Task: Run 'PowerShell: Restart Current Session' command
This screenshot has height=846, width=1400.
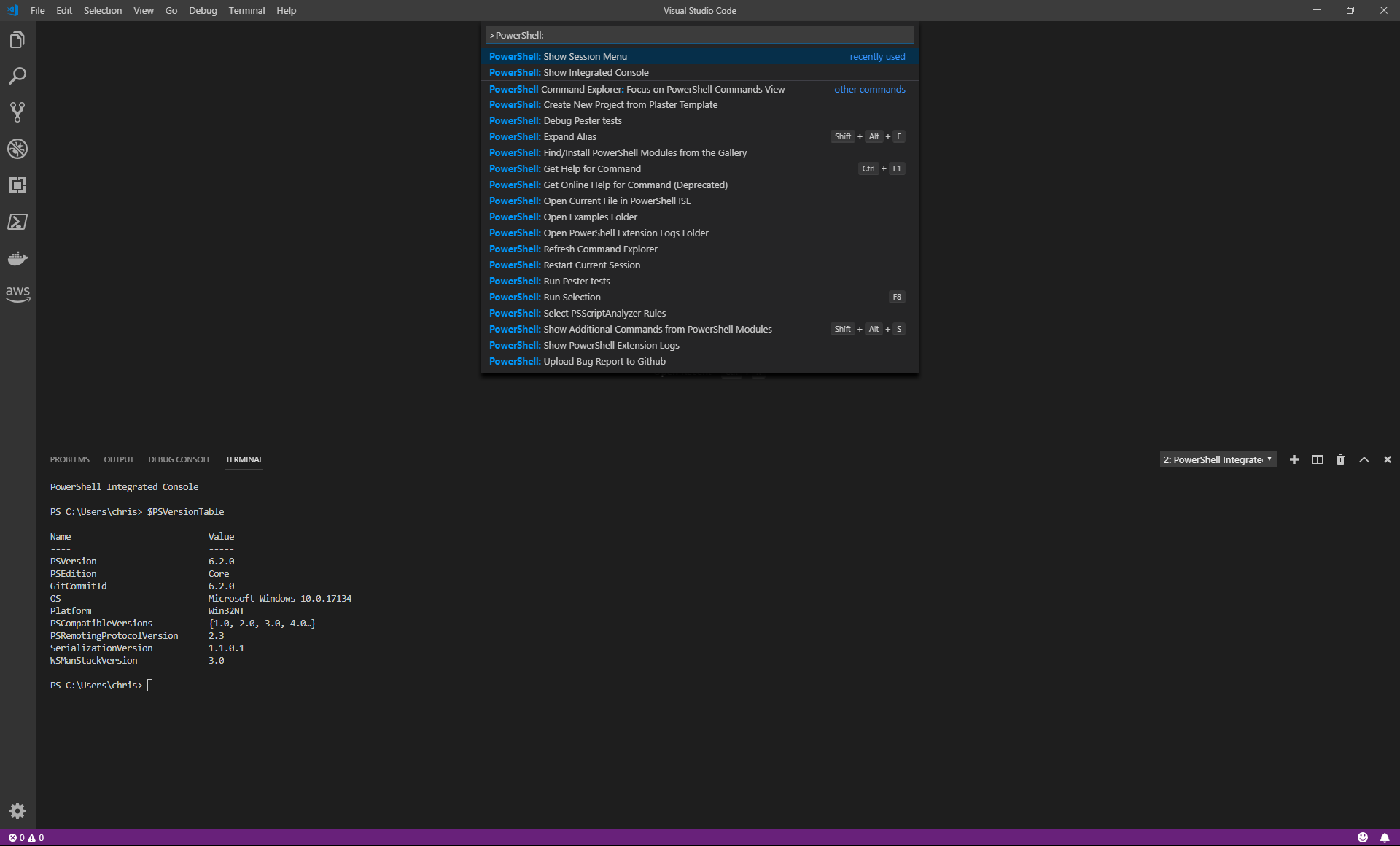Action: point(591,265)
